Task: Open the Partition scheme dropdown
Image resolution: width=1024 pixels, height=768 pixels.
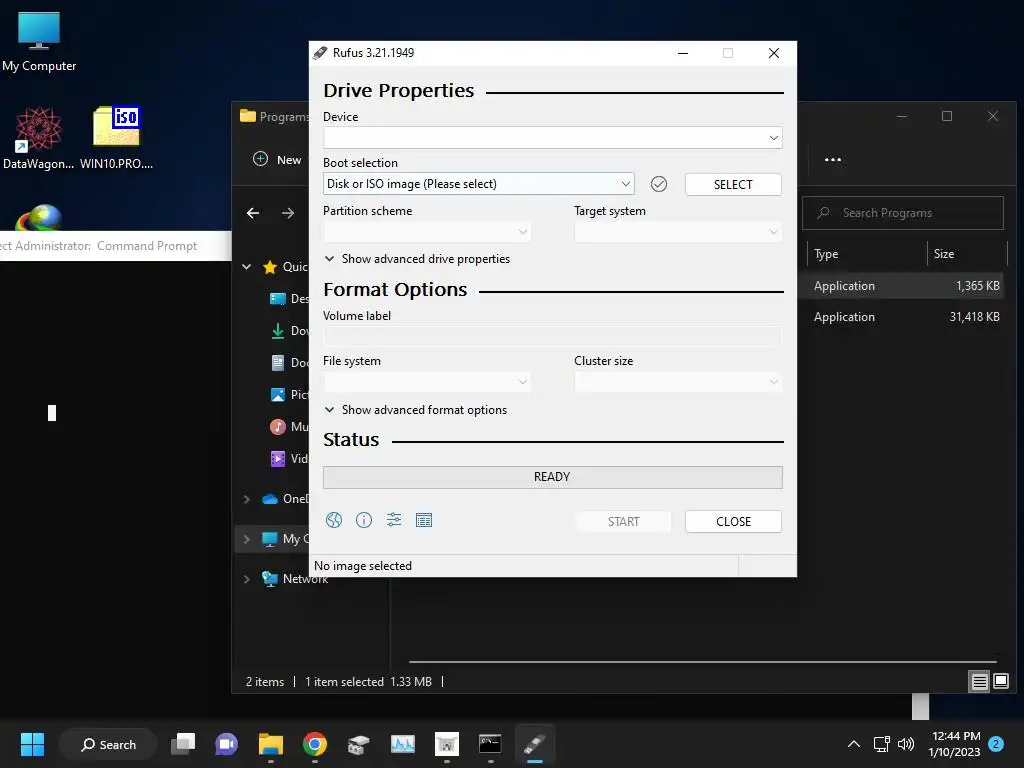Action: [427, 232]
